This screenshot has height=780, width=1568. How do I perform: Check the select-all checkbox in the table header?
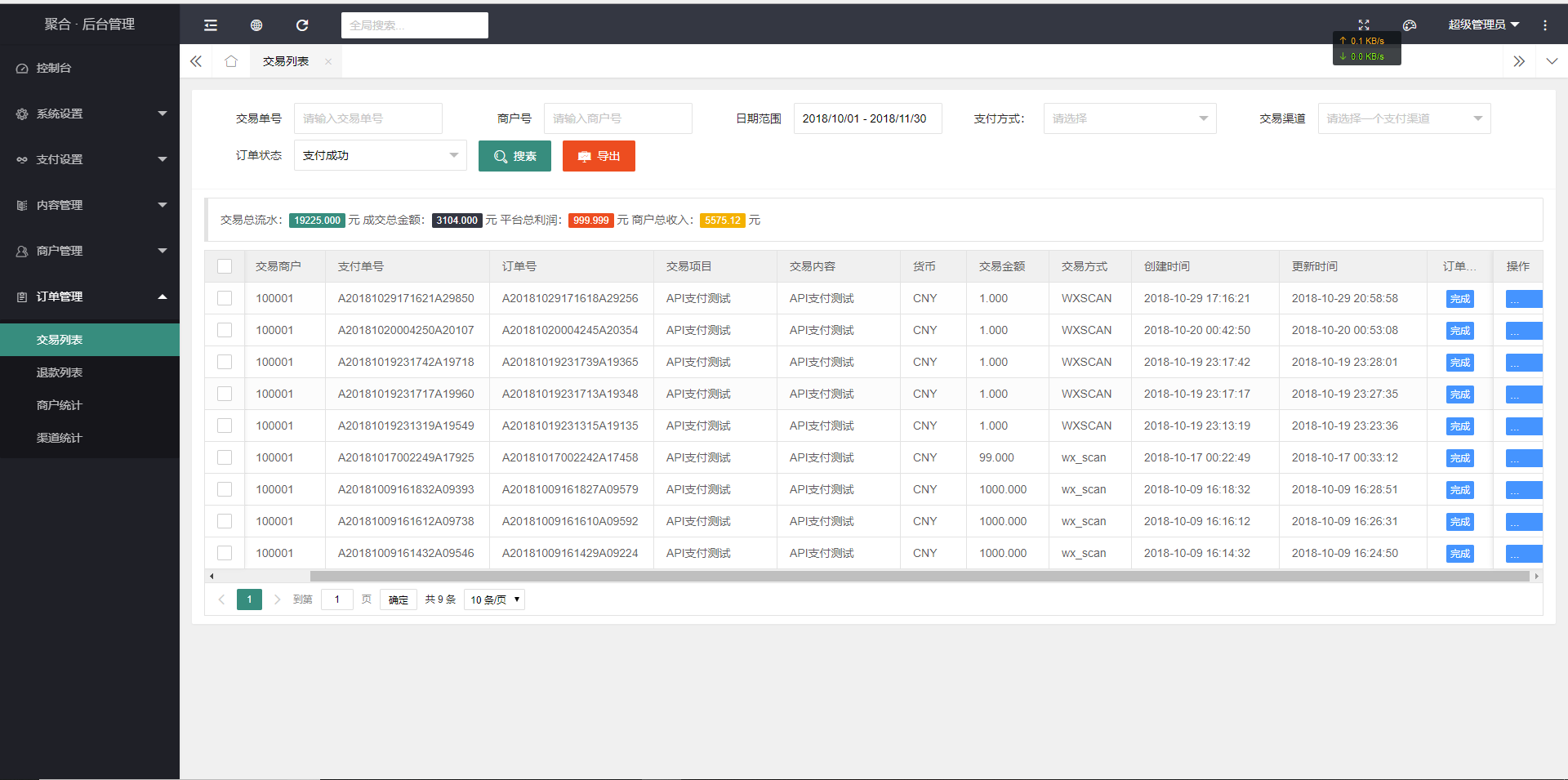click(225, 266)
